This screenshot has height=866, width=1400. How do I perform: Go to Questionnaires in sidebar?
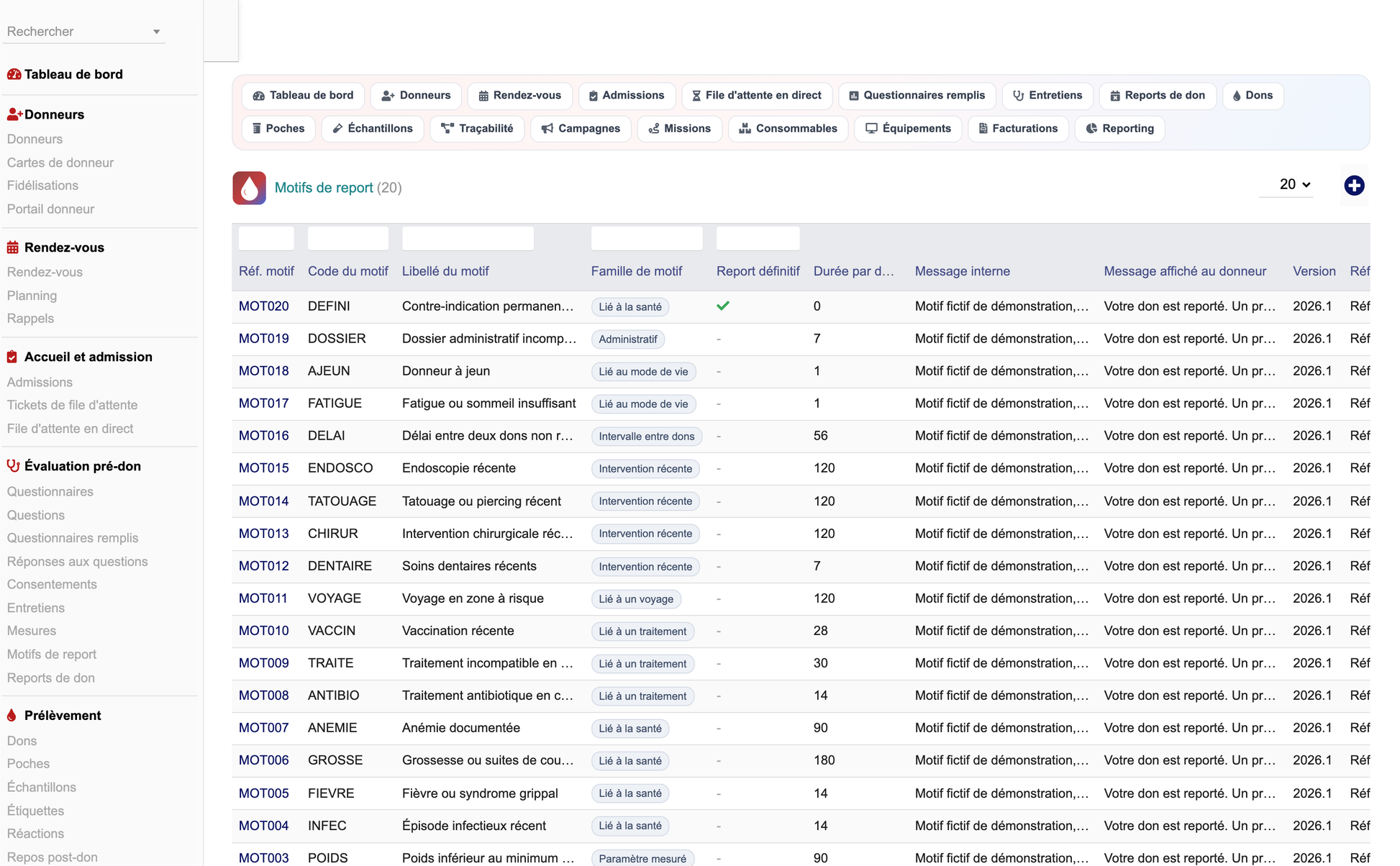[50, 492]
